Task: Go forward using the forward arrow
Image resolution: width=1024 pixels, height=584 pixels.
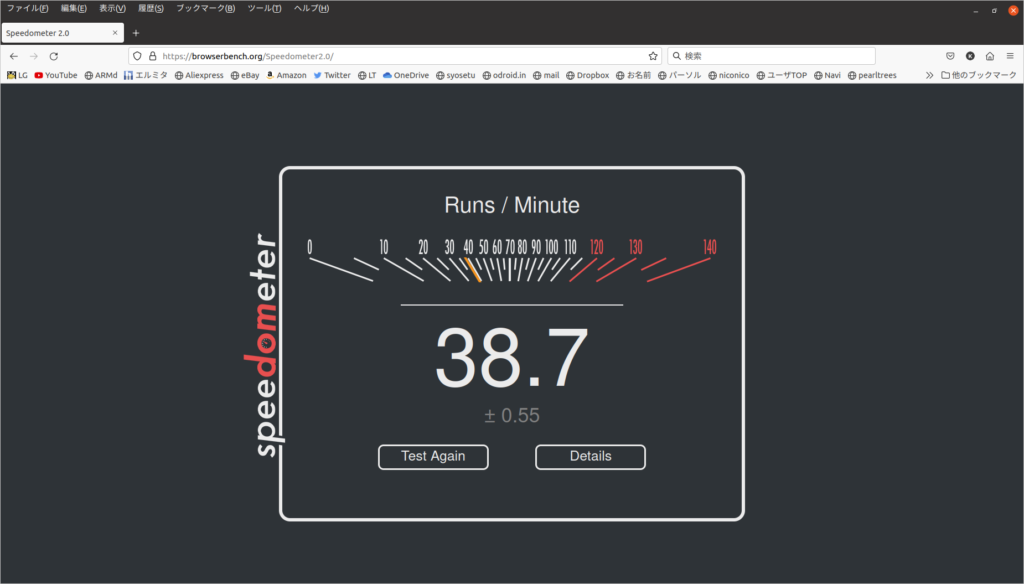Action: click(x=34, y=56)
